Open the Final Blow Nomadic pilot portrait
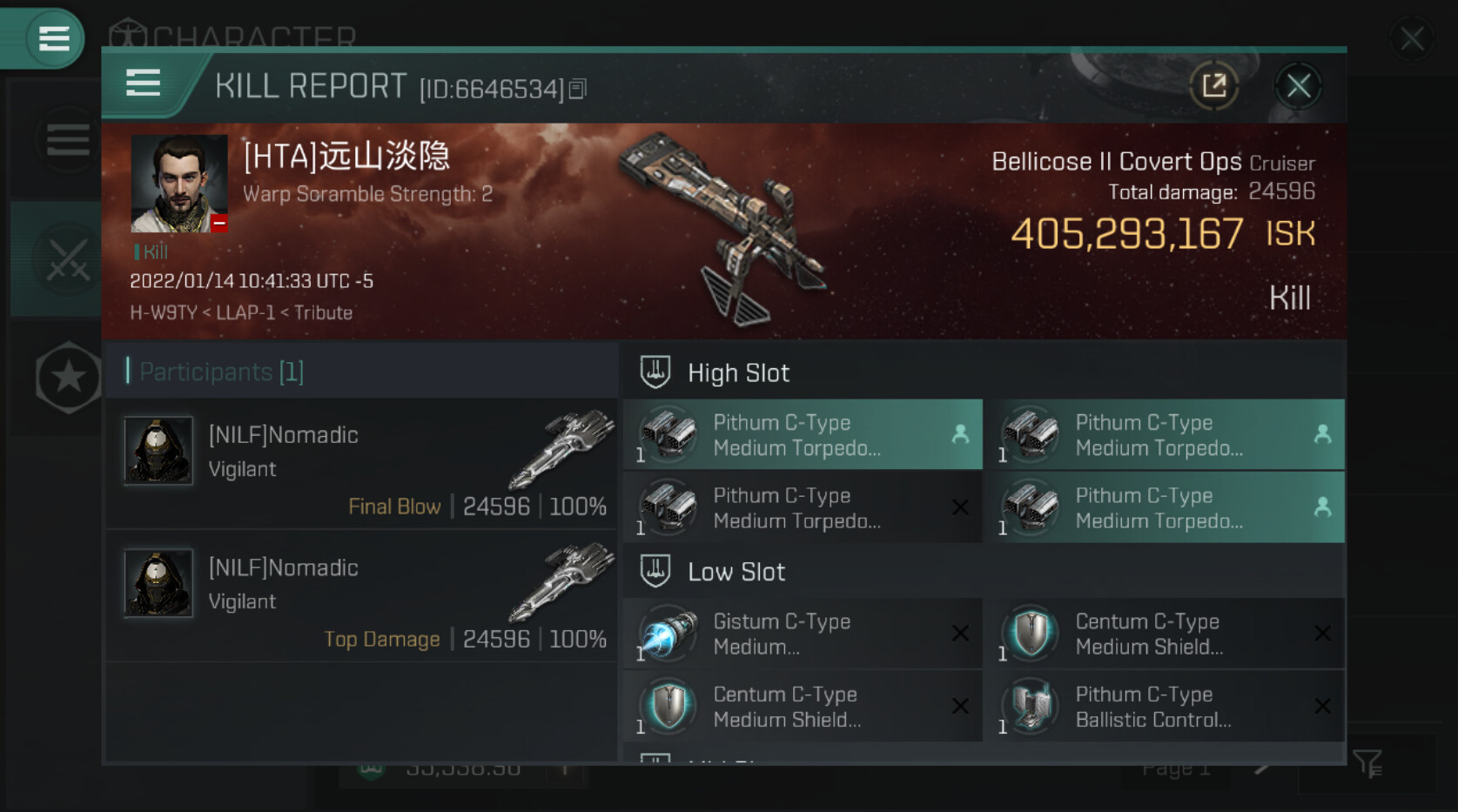Viewport: 1458px width, 812px height. pyautogui.click(x=158, y=450)
